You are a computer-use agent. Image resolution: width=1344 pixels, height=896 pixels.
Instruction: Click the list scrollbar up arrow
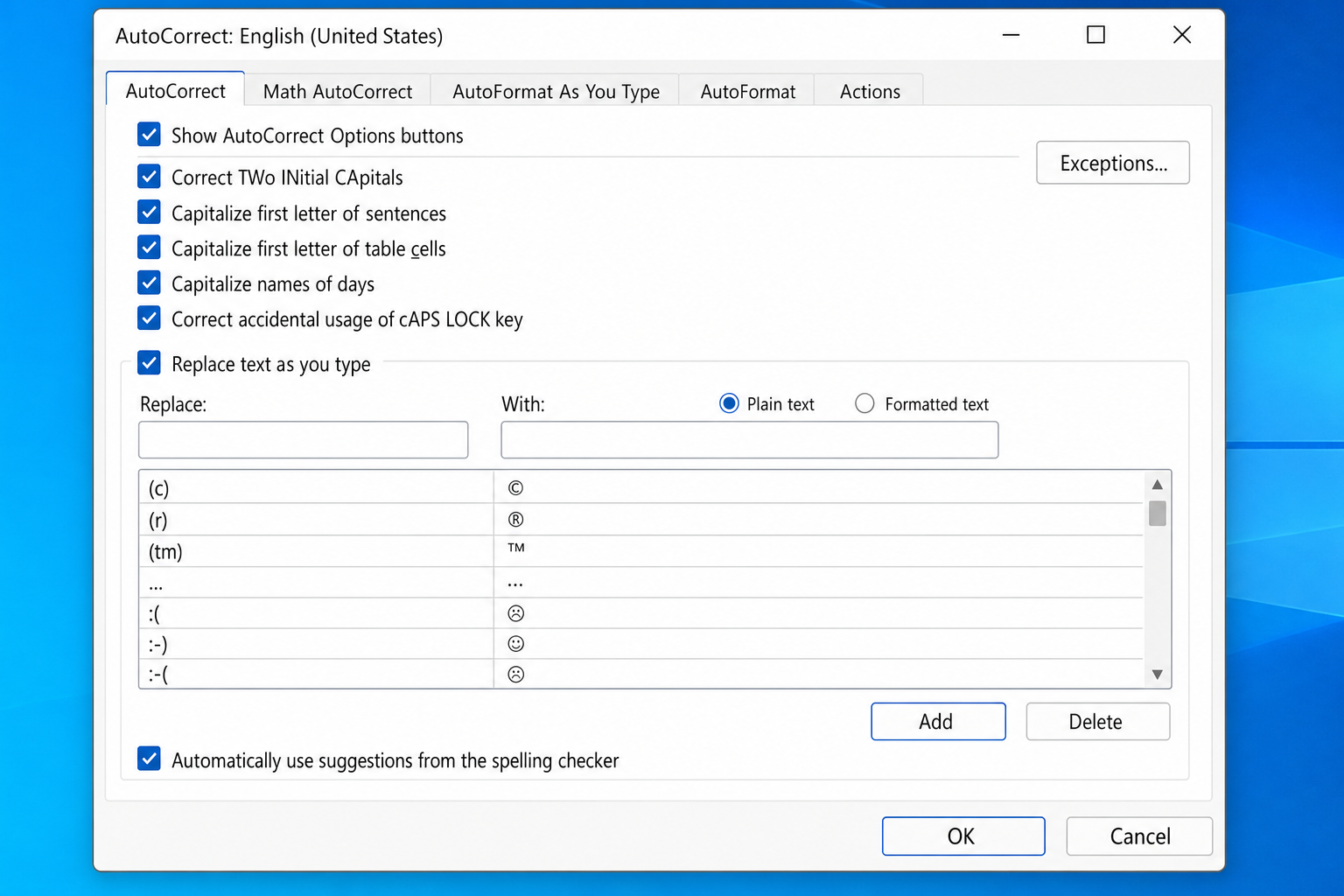pyautogui.click(x=1158, y=484)
